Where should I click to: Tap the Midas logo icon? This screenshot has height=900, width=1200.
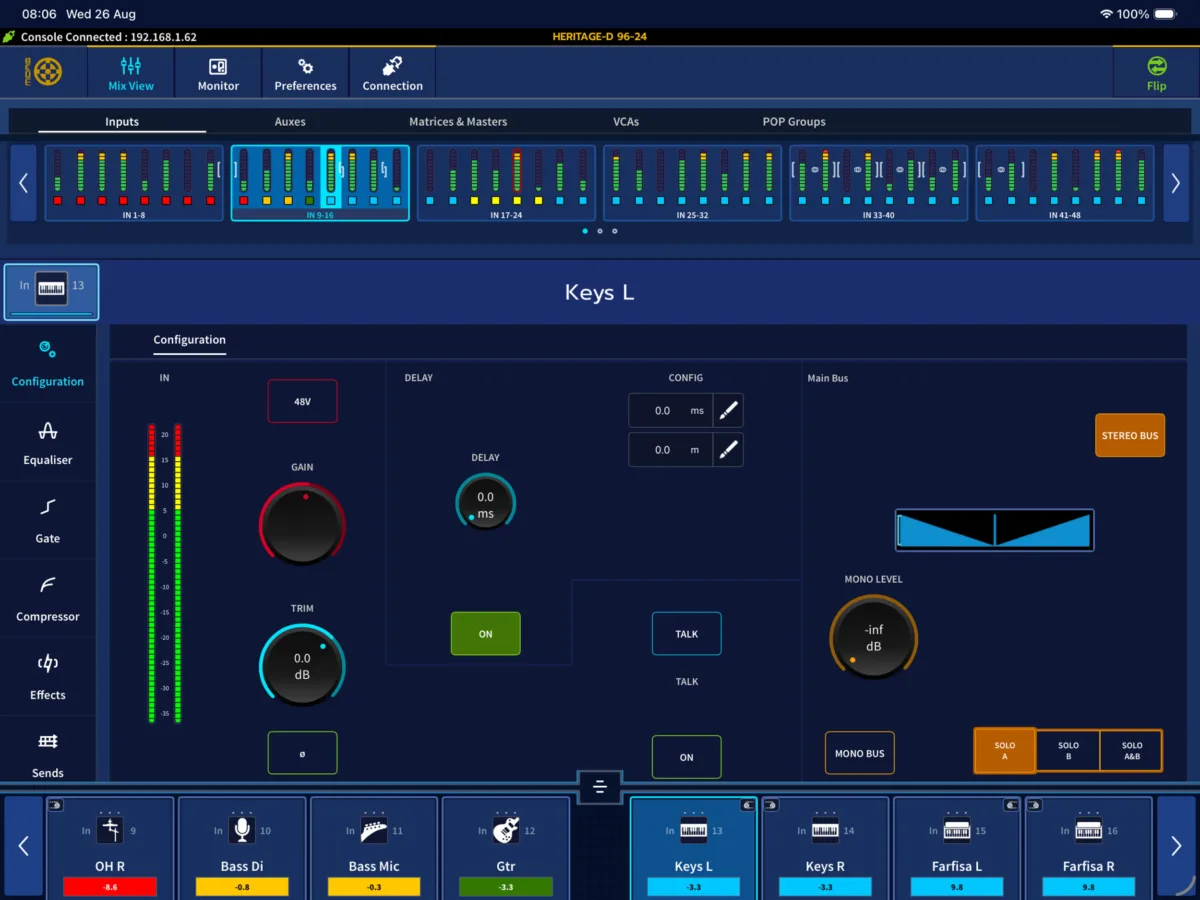click(x=43, y=72)
